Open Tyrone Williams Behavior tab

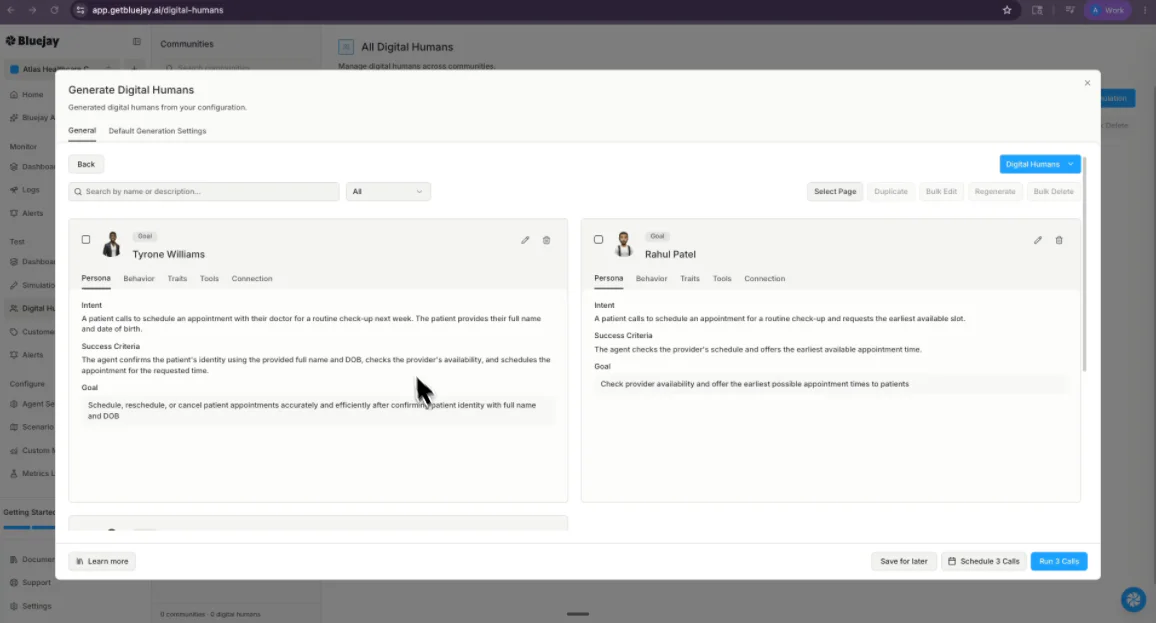click(x=139, y=279)
